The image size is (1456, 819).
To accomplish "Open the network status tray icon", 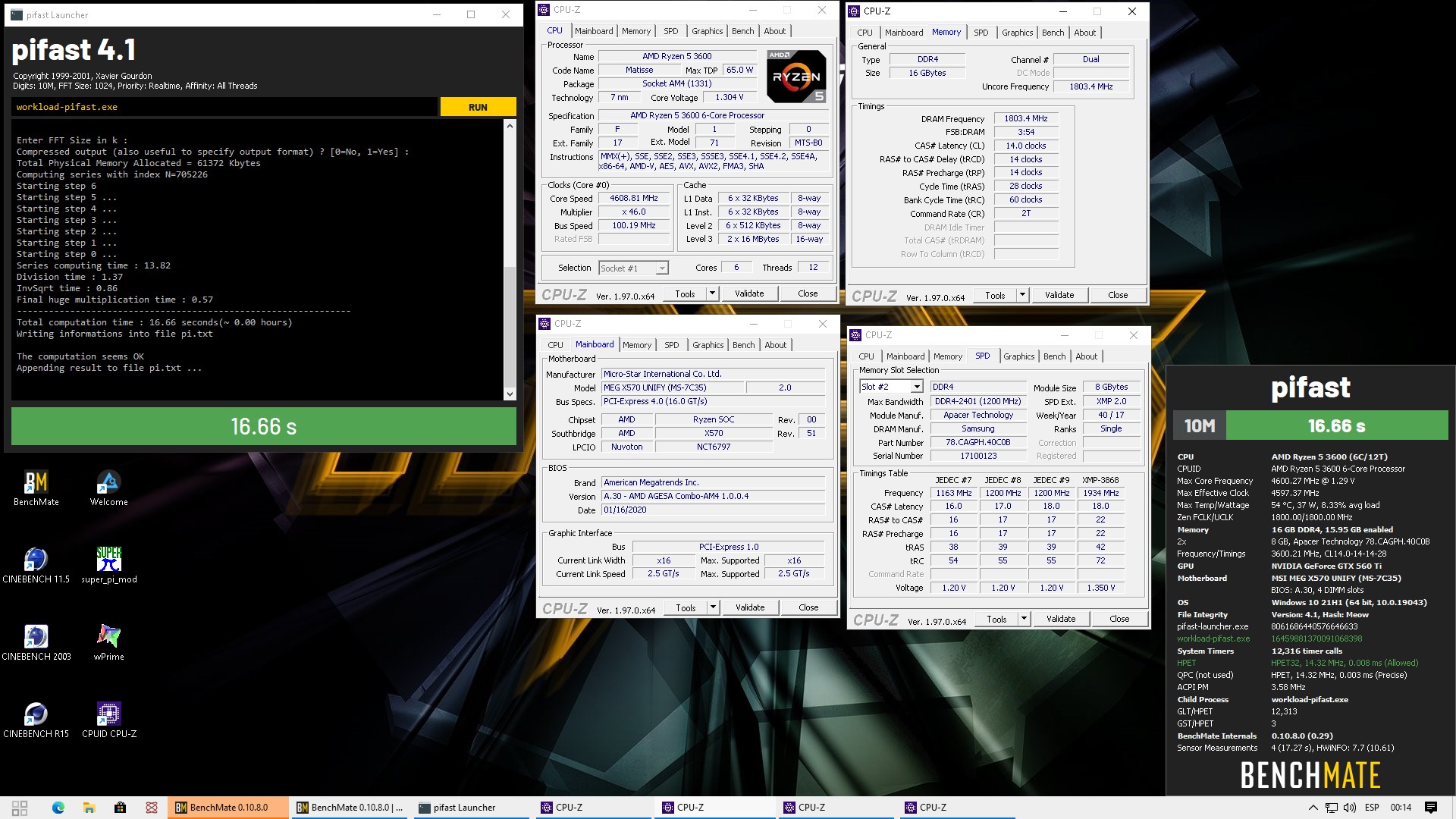I will click(1332, 808).
